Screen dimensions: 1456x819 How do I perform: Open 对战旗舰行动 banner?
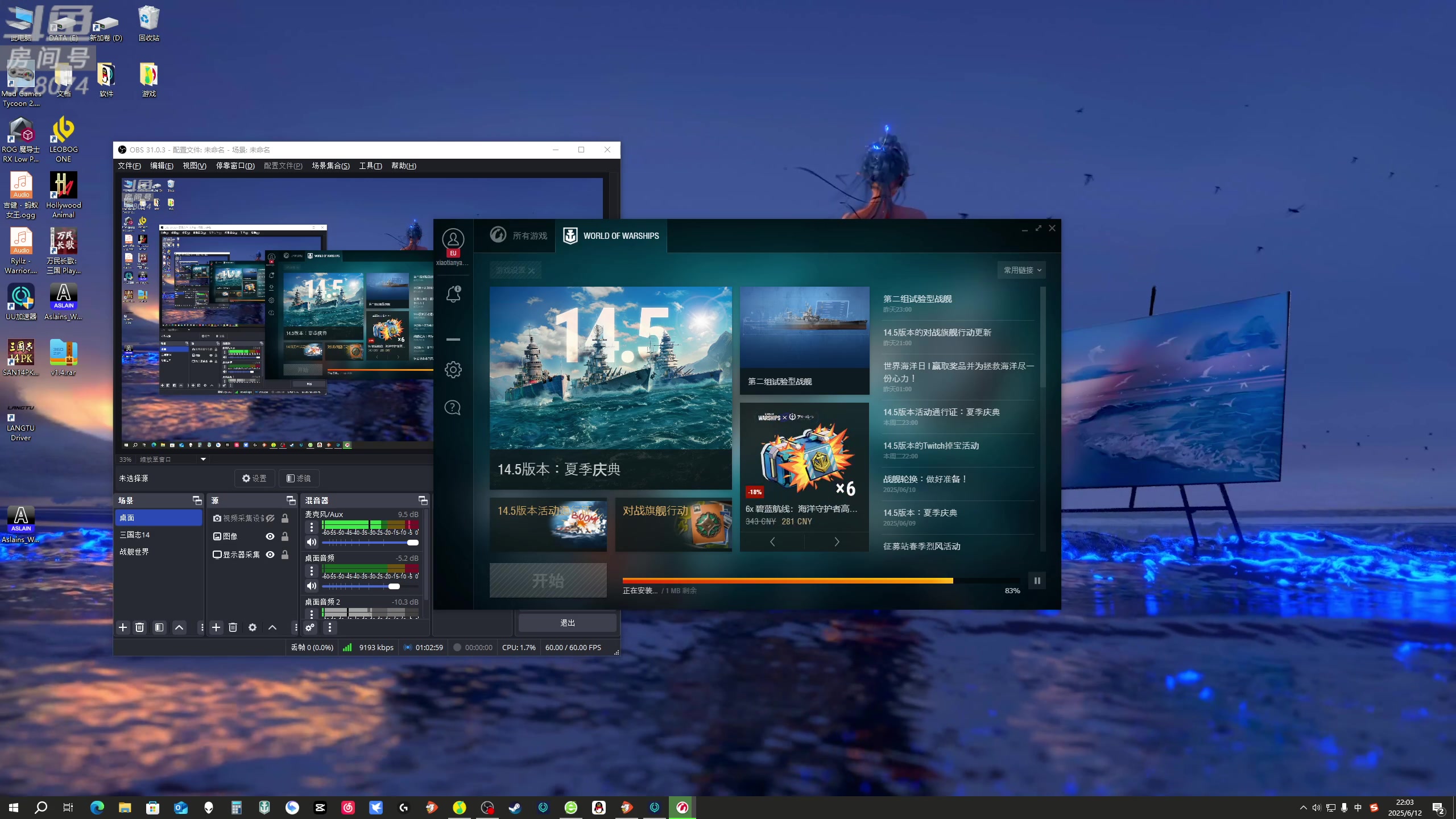(673, 524)
